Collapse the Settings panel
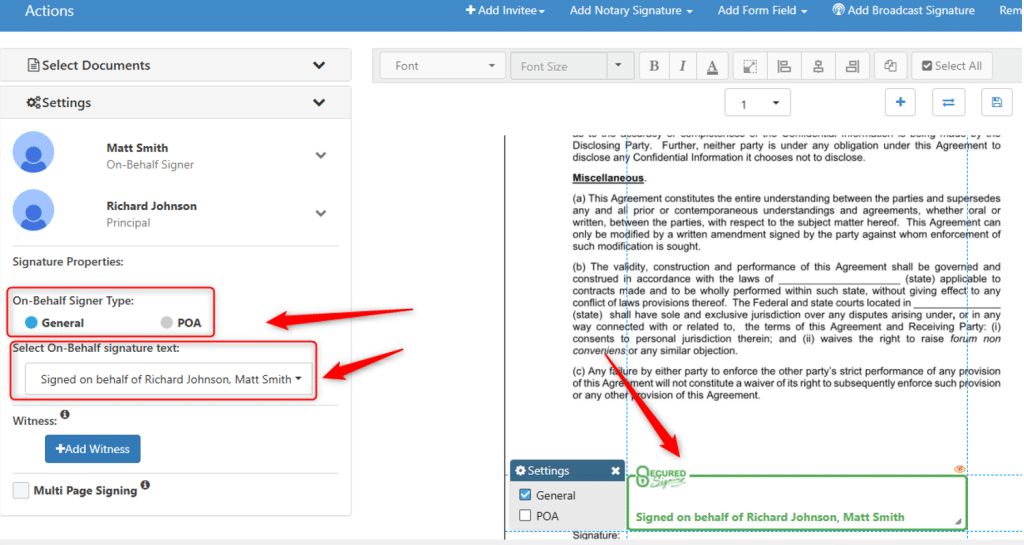The width and height of the screenshot is (1024, 545). 319,102
